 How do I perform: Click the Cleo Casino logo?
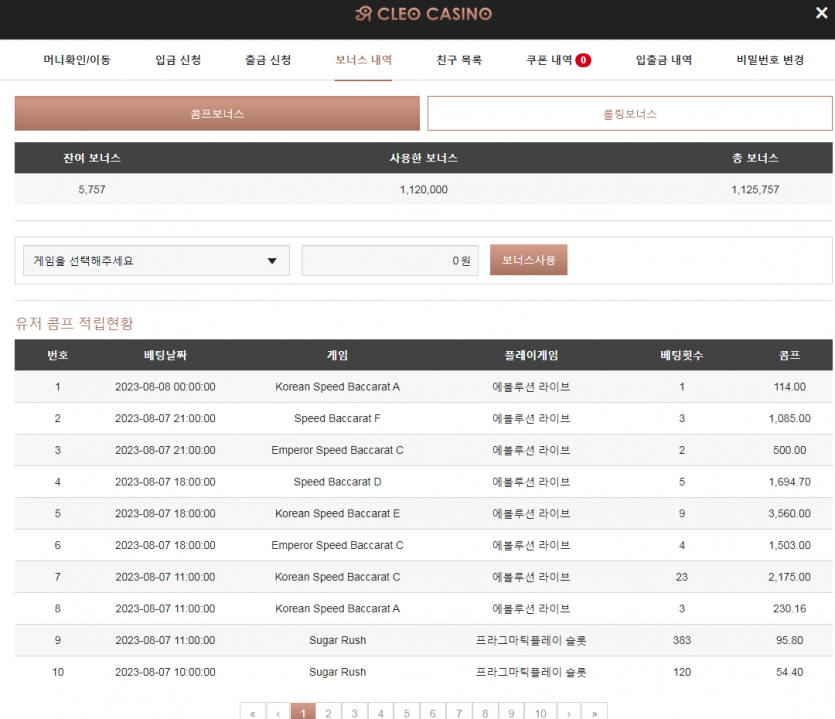pyautogui.click(x=424, y=13)
